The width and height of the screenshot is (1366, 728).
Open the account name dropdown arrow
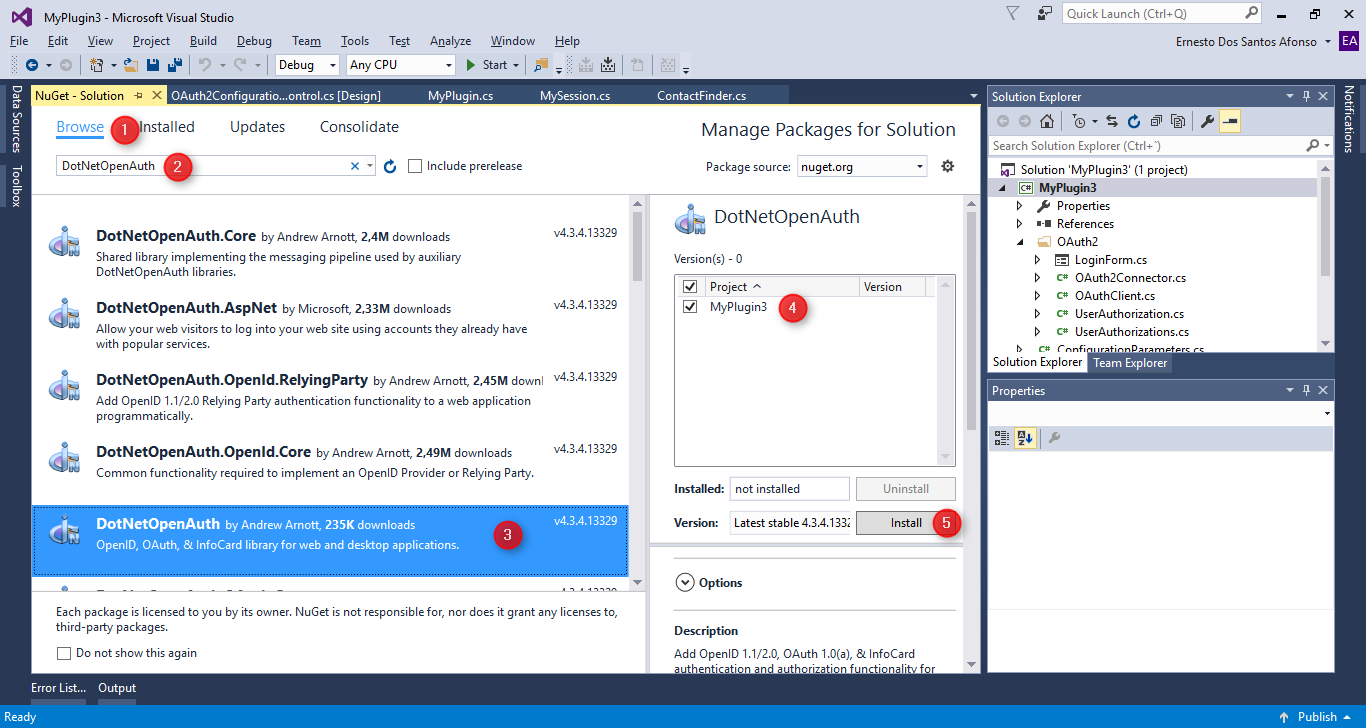pyautogui.click(x=1327, y=42)
